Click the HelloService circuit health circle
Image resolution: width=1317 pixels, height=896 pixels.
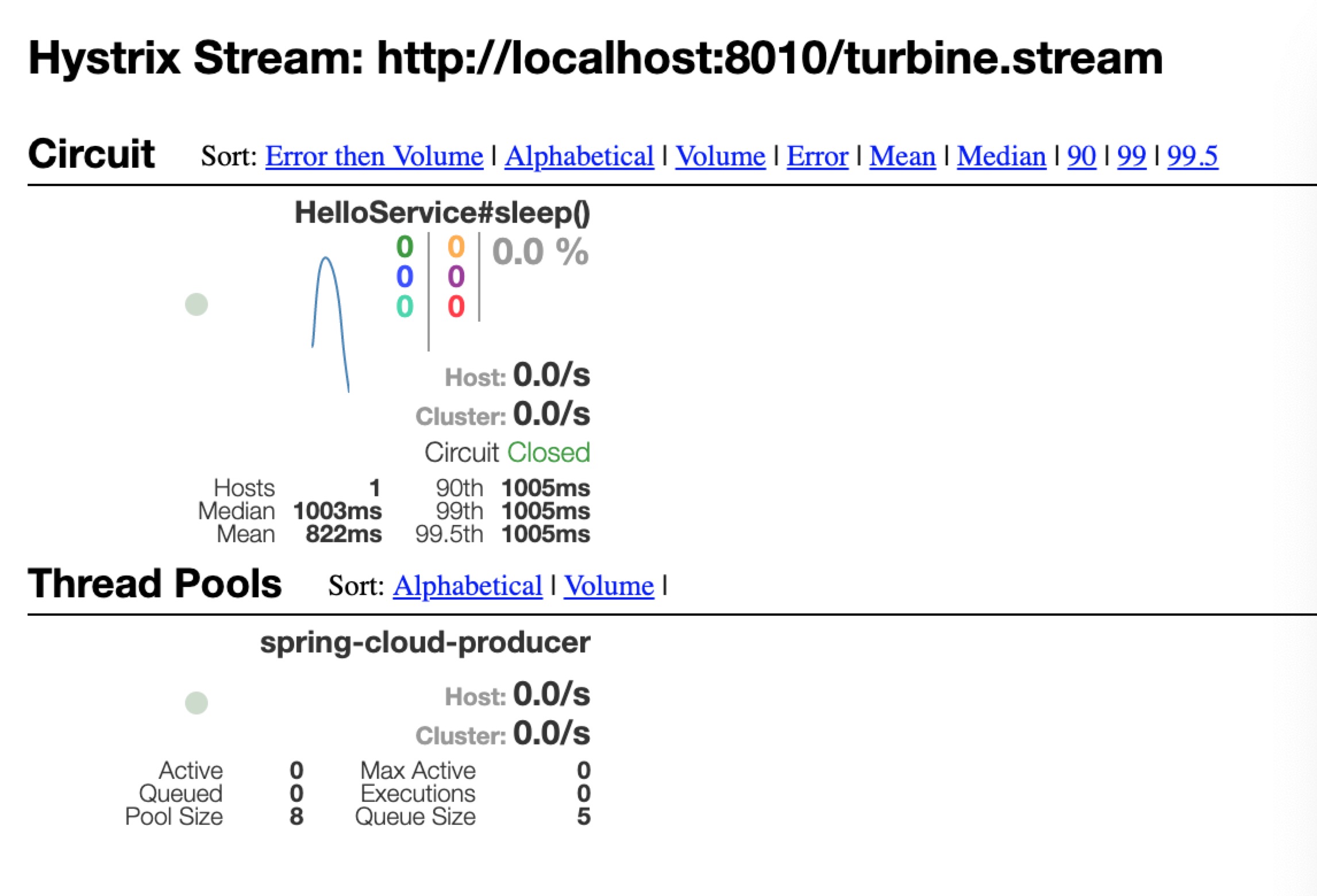(x=197, y=304)
